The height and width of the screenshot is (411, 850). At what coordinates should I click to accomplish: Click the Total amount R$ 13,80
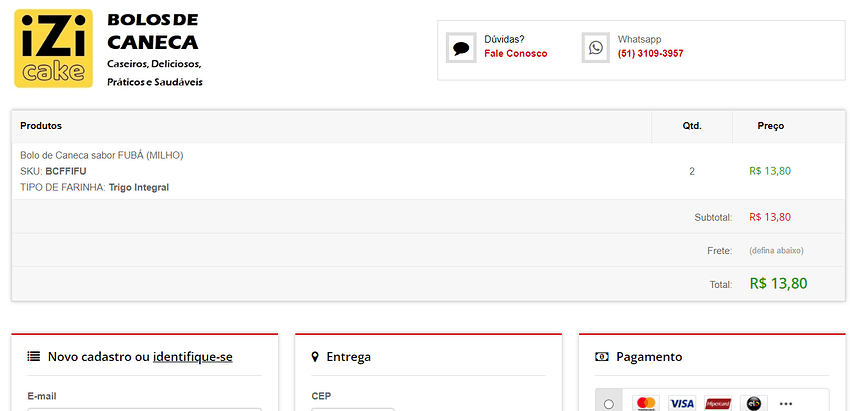[778, 283]
